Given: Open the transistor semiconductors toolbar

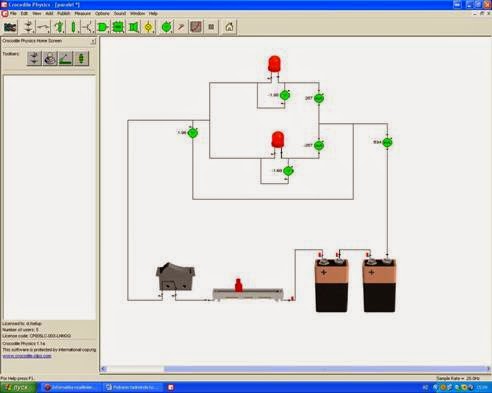Looking at the screenshot, I should pos(88,27).
